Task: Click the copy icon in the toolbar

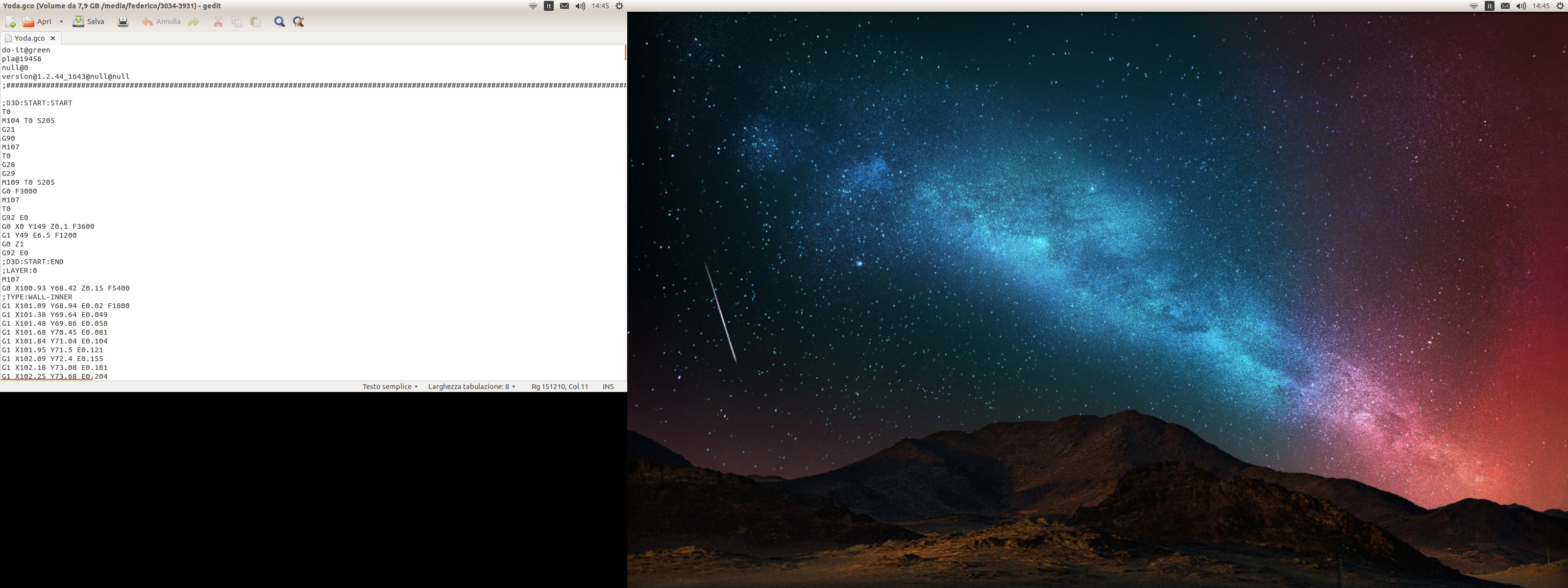Action: (x=237, y=22)
